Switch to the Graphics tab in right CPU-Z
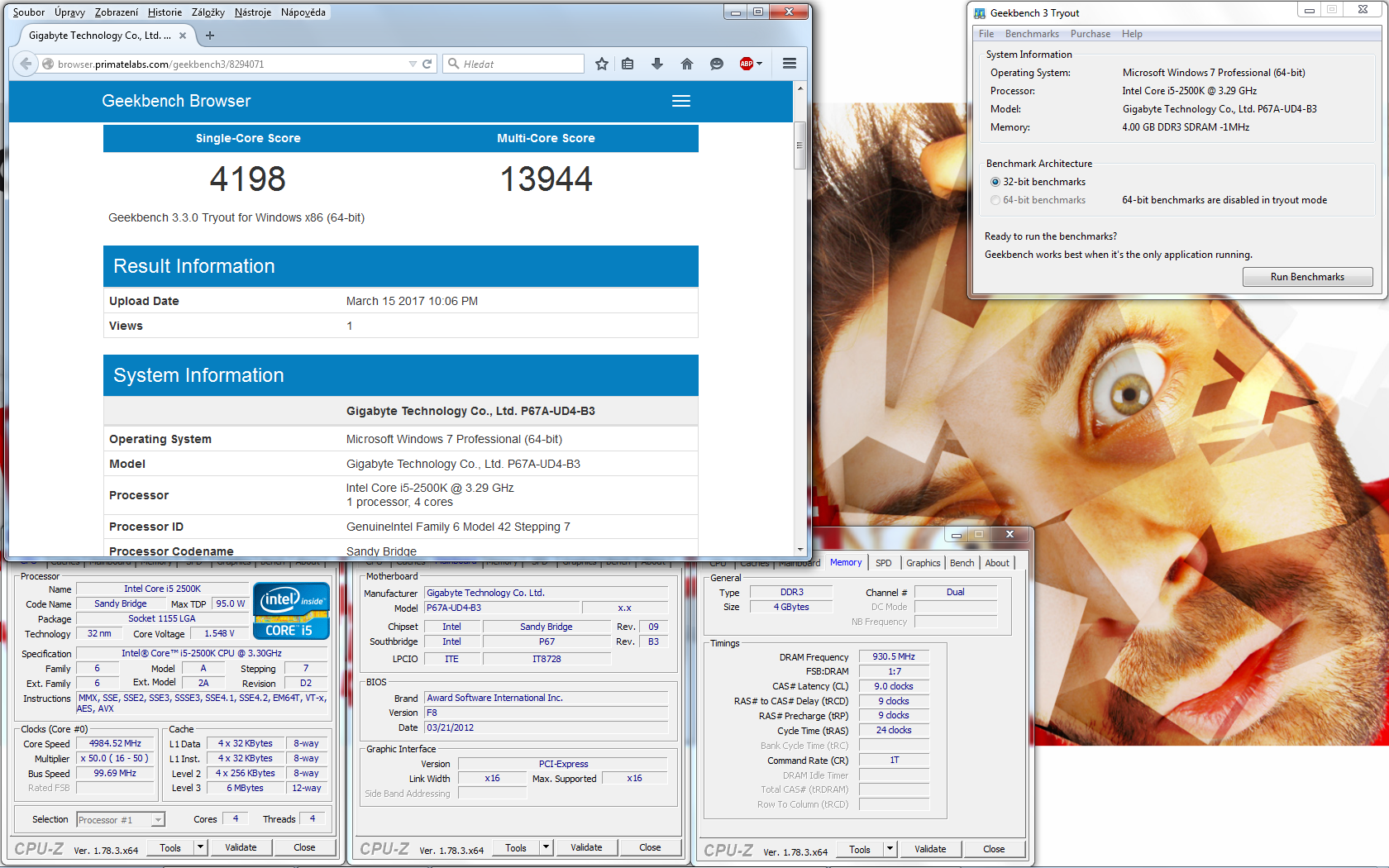1389x868 pixels. 923,563
